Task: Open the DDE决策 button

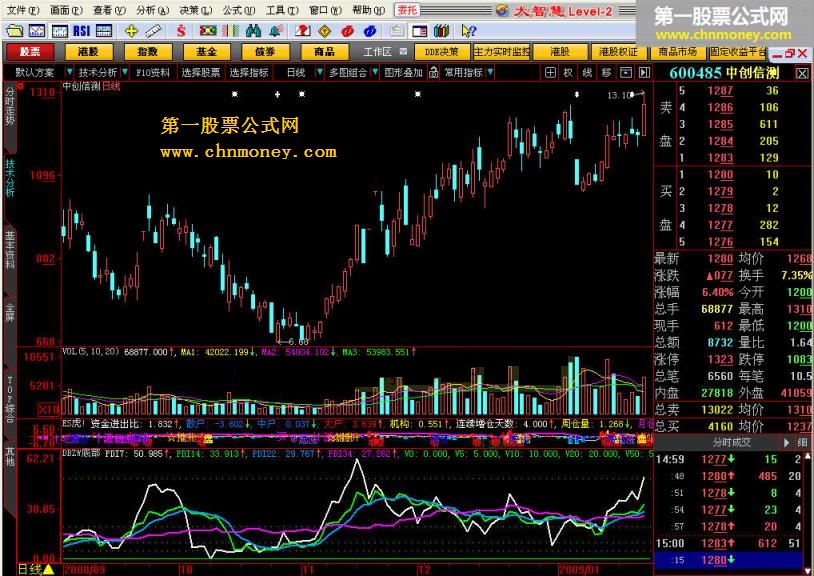Action: (442, 52)
